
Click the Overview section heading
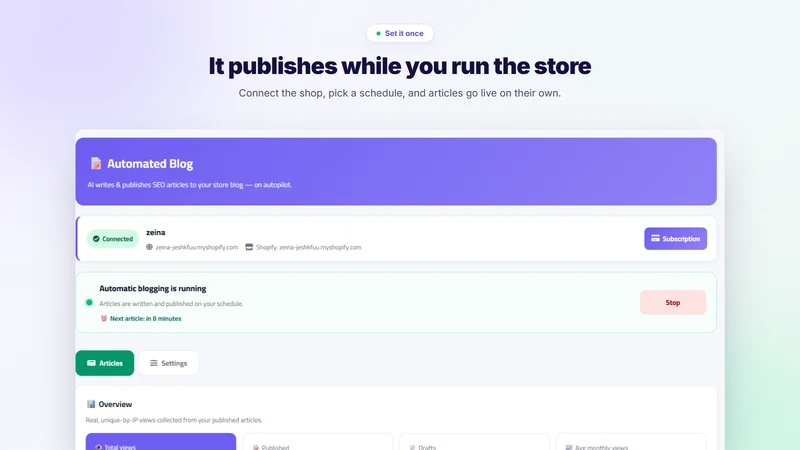pyautogui.click(x=115, y=404)
